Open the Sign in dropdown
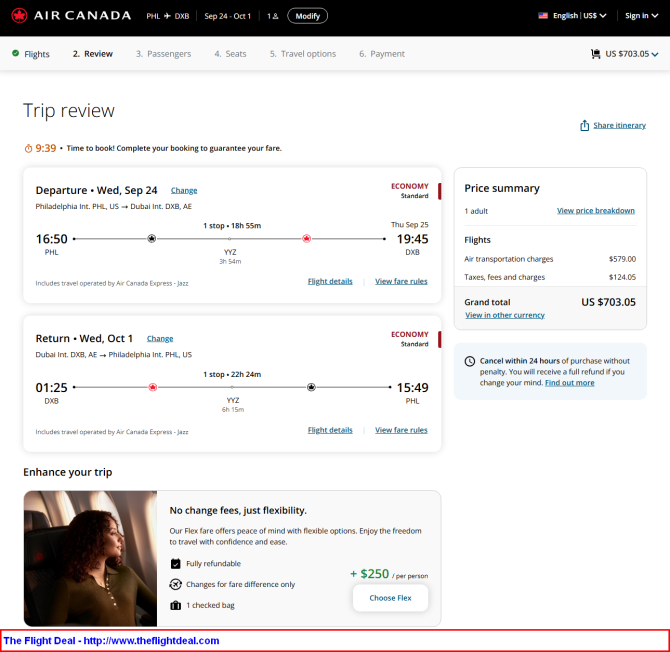 (641, 16)
